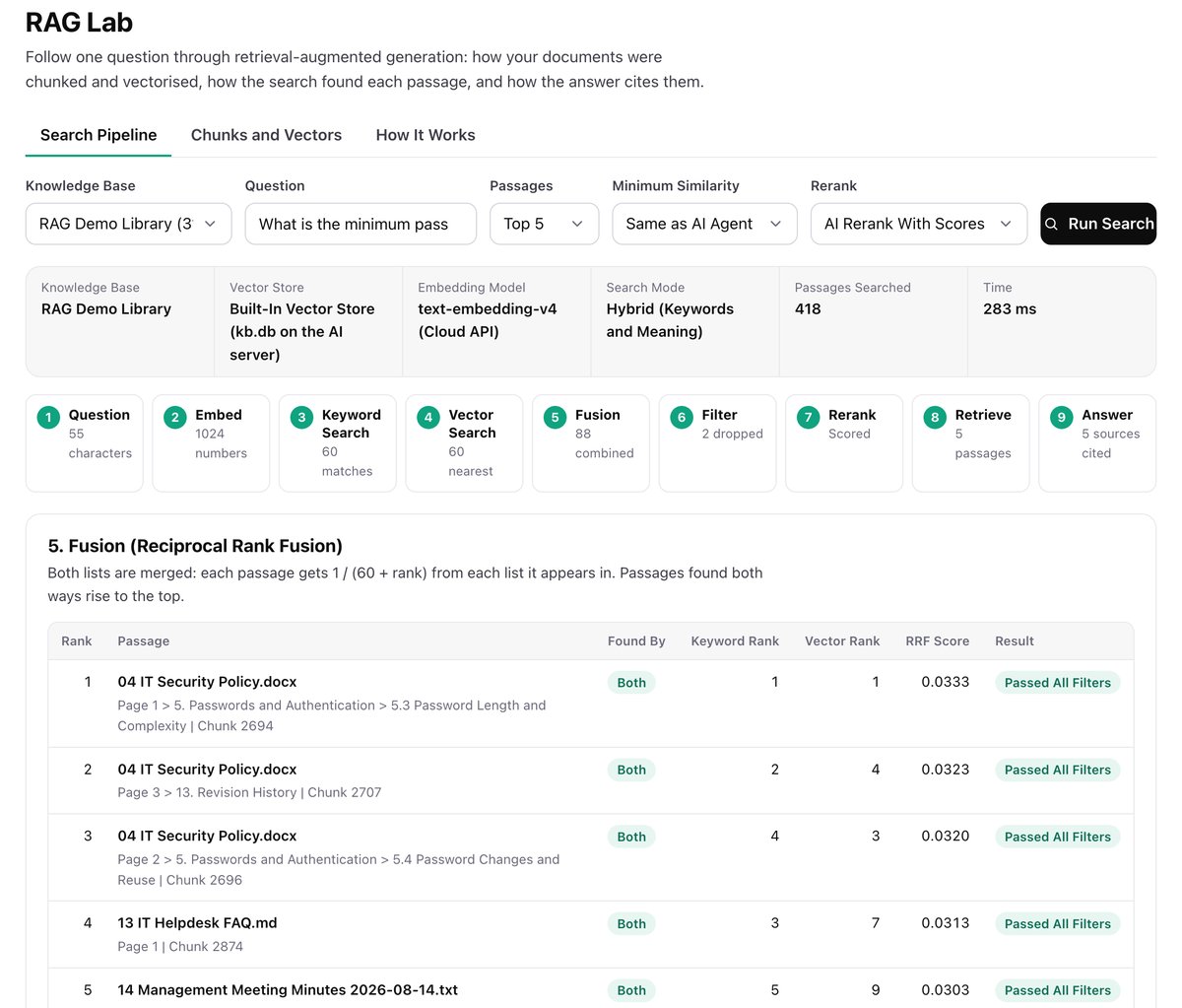Click the RRF Score column header
The height and width of the screenshot is (1008, 1182).
coord(938,640)
